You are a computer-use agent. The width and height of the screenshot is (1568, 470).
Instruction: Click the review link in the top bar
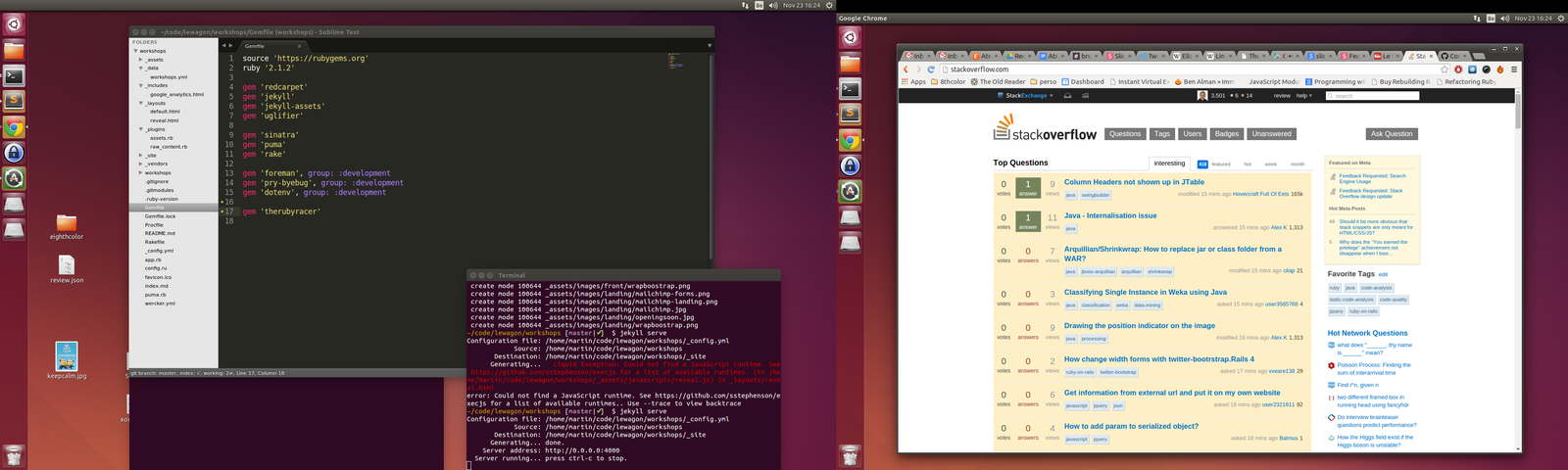pyautogui.click(x=1282, y=96)
